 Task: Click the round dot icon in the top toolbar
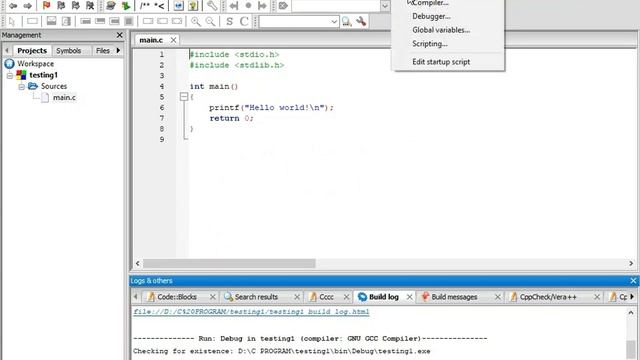coord(248,6)
